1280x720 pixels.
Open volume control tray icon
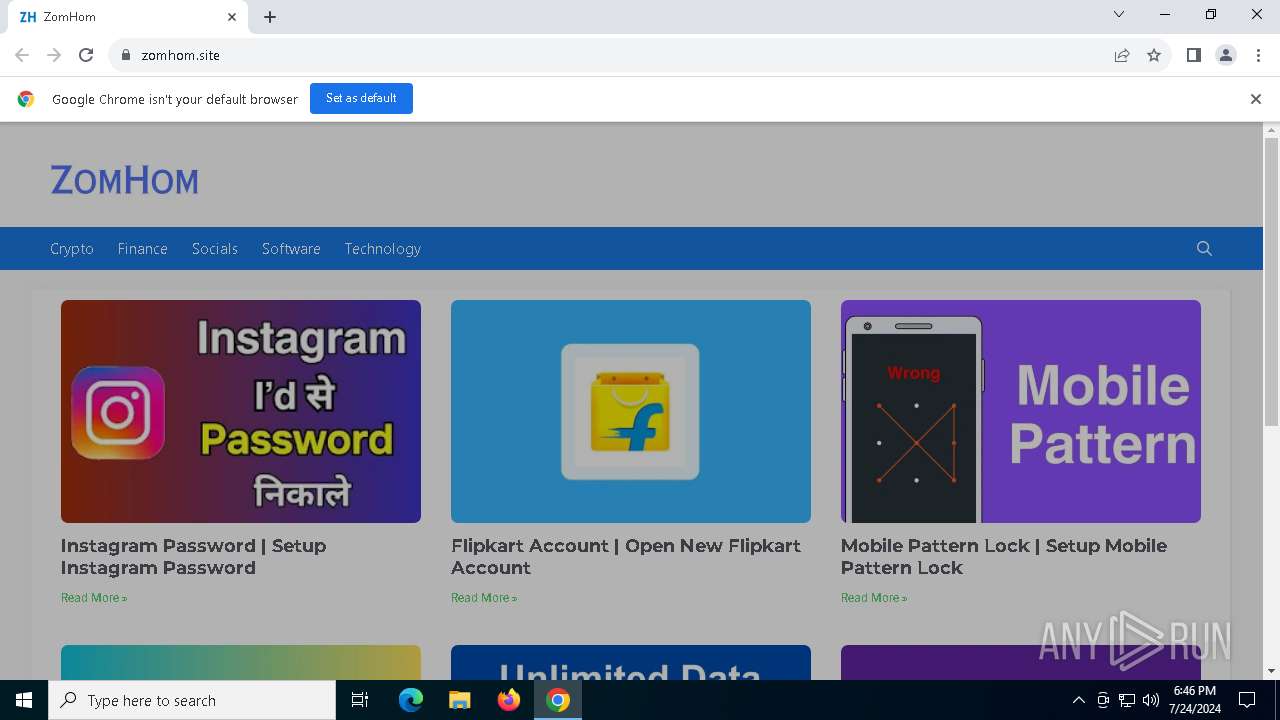pyautogui.click(x=1150, y=700)
